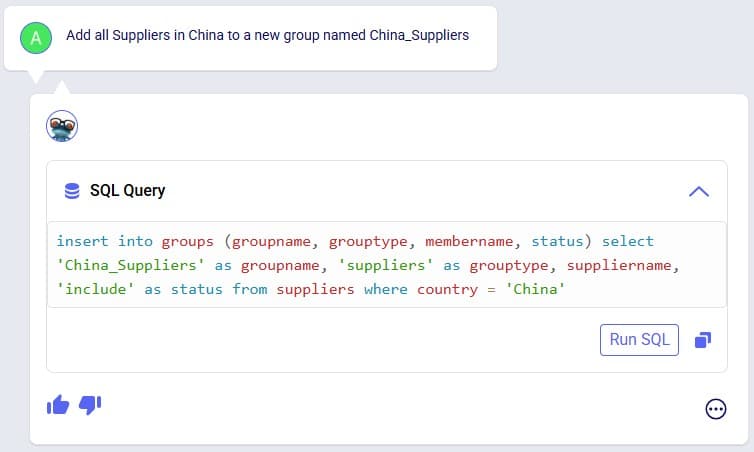The width and height of the screenshot is (754, 452).
Task: Give the response a thumbs up
Action: pos(58,404)
